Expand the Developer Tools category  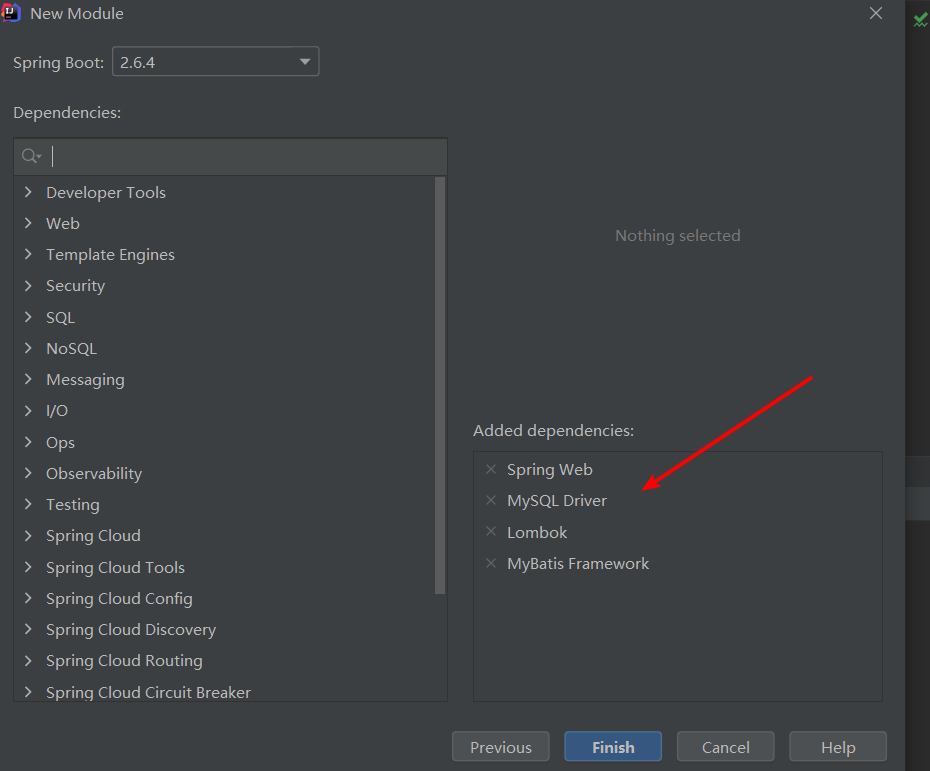pos(28,192)
